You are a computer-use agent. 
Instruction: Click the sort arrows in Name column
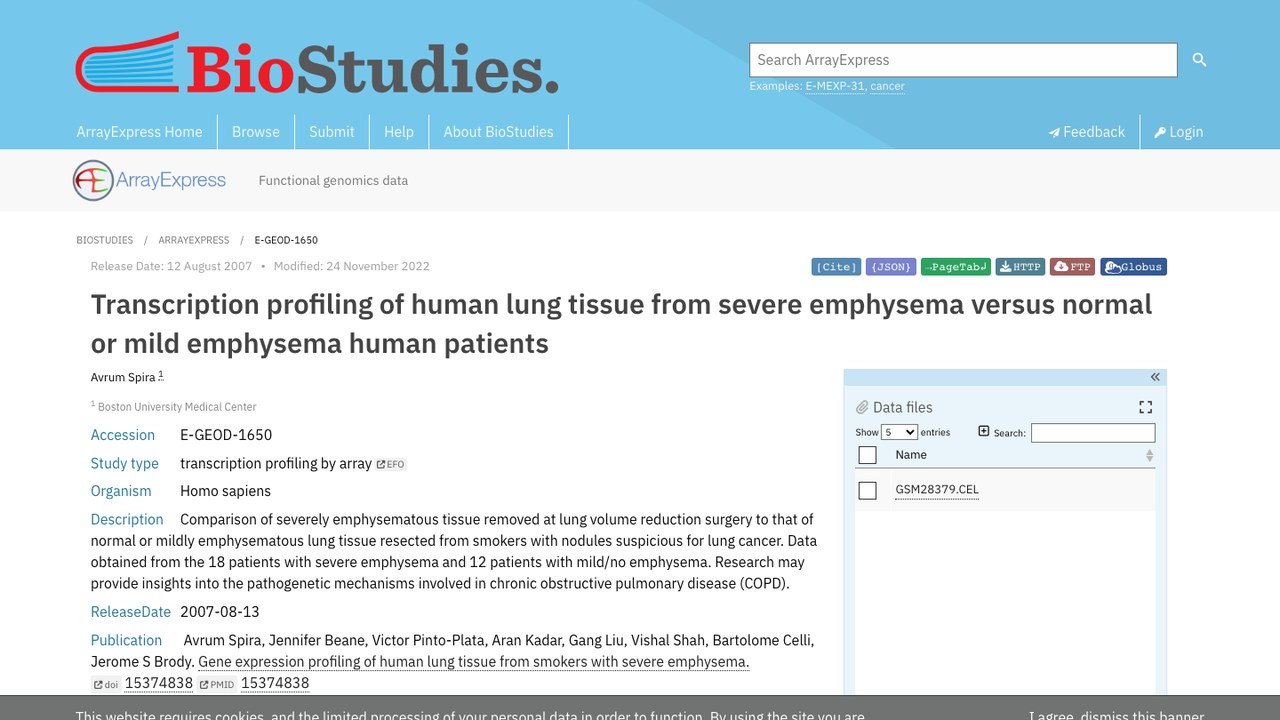point(1149,455)
